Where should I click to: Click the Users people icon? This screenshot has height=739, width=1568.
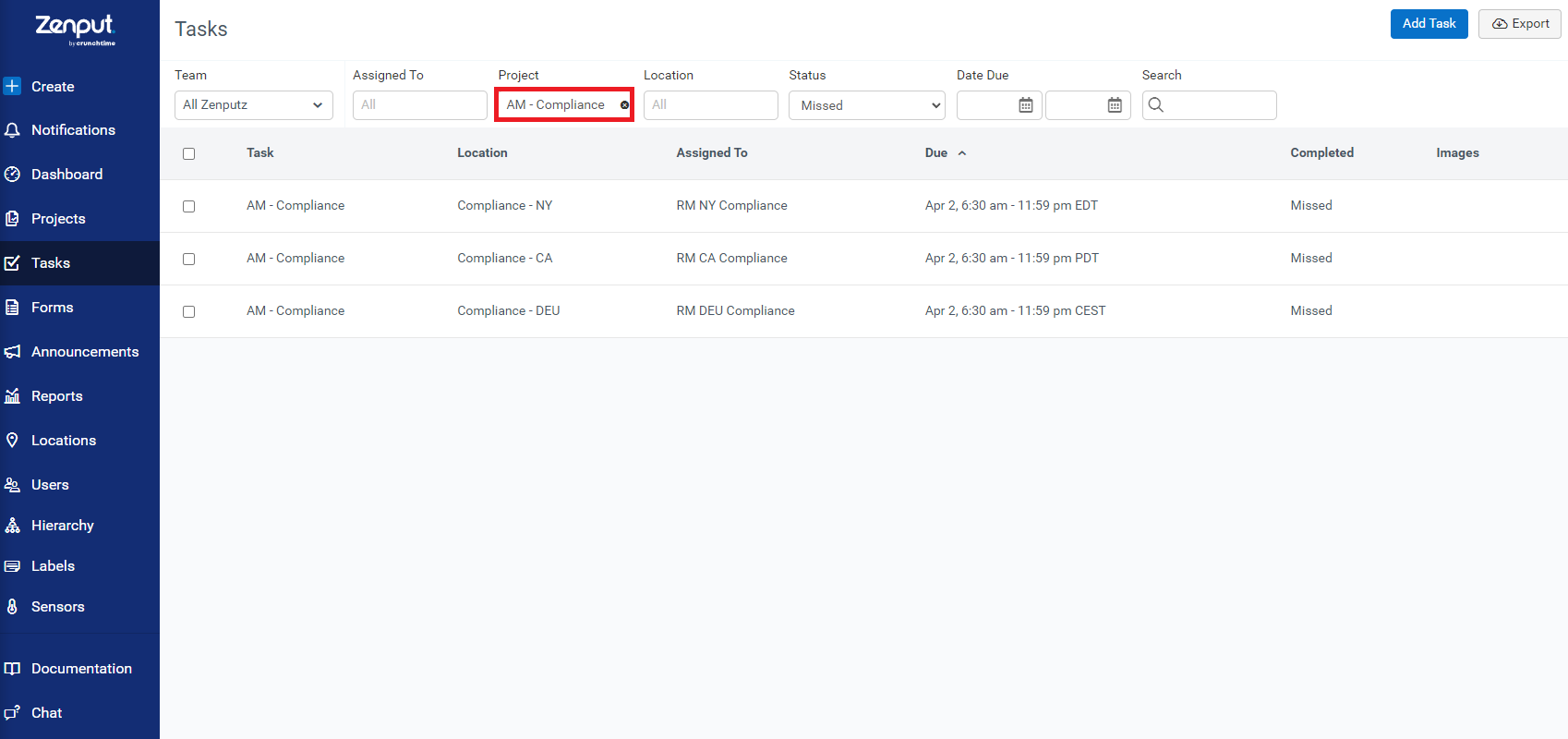coord(12,485)
